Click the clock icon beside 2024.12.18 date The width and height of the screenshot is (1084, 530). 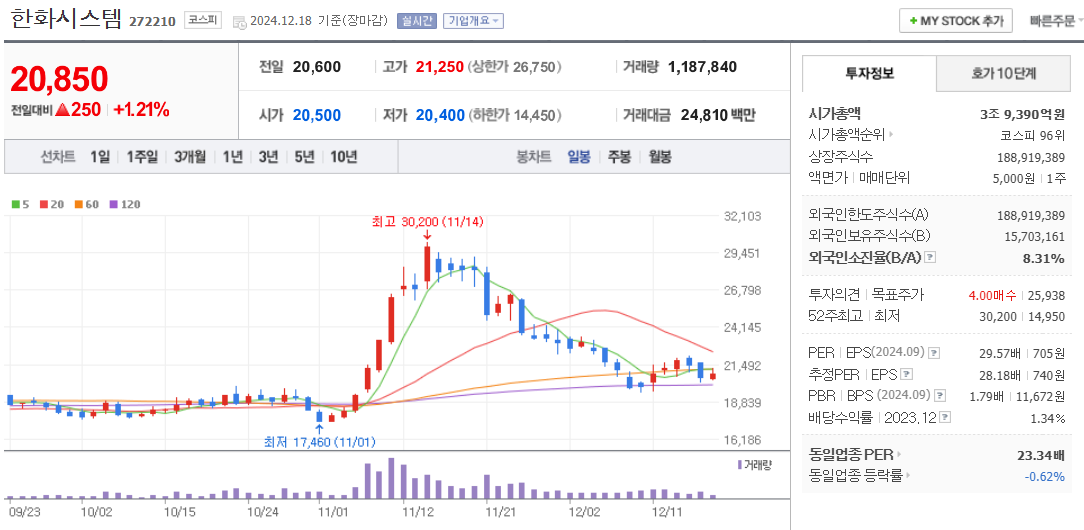click(239, 21)
